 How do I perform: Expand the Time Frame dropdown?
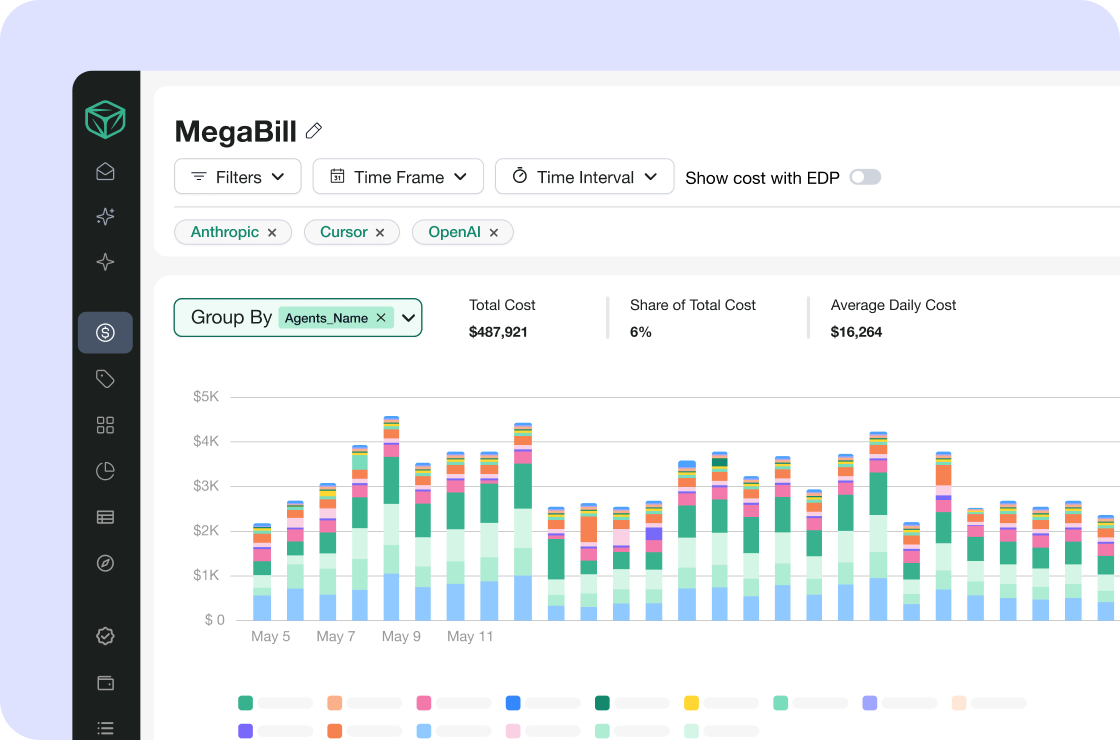point(399,176)
